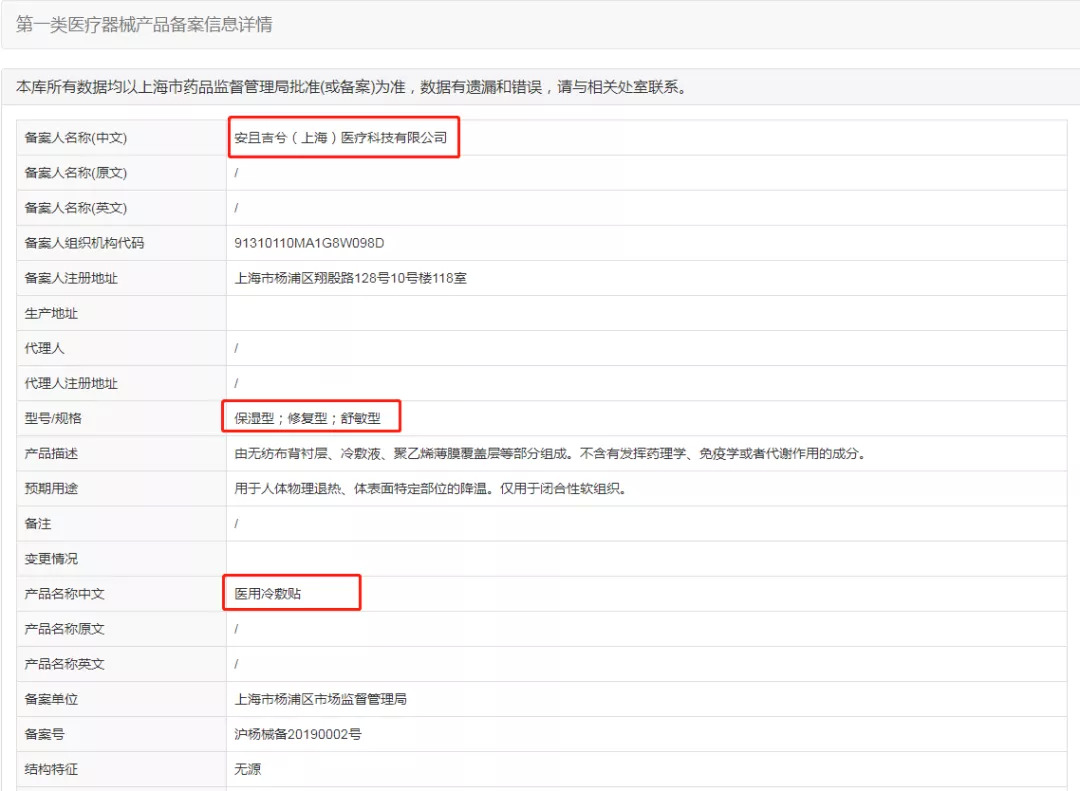Select the company name 安且吉兮（上海）医疗科技有限公司

[341, 138]
